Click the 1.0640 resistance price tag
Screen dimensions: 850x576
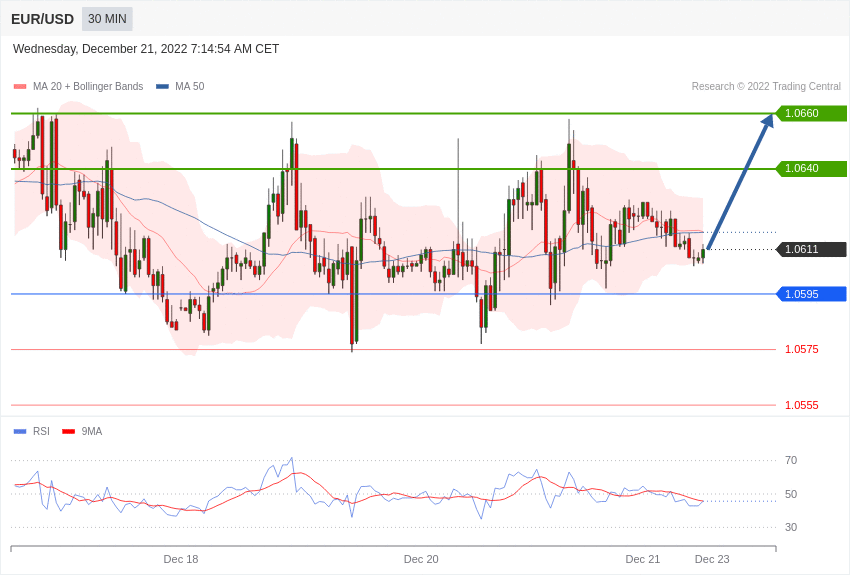tap(811, 169)
